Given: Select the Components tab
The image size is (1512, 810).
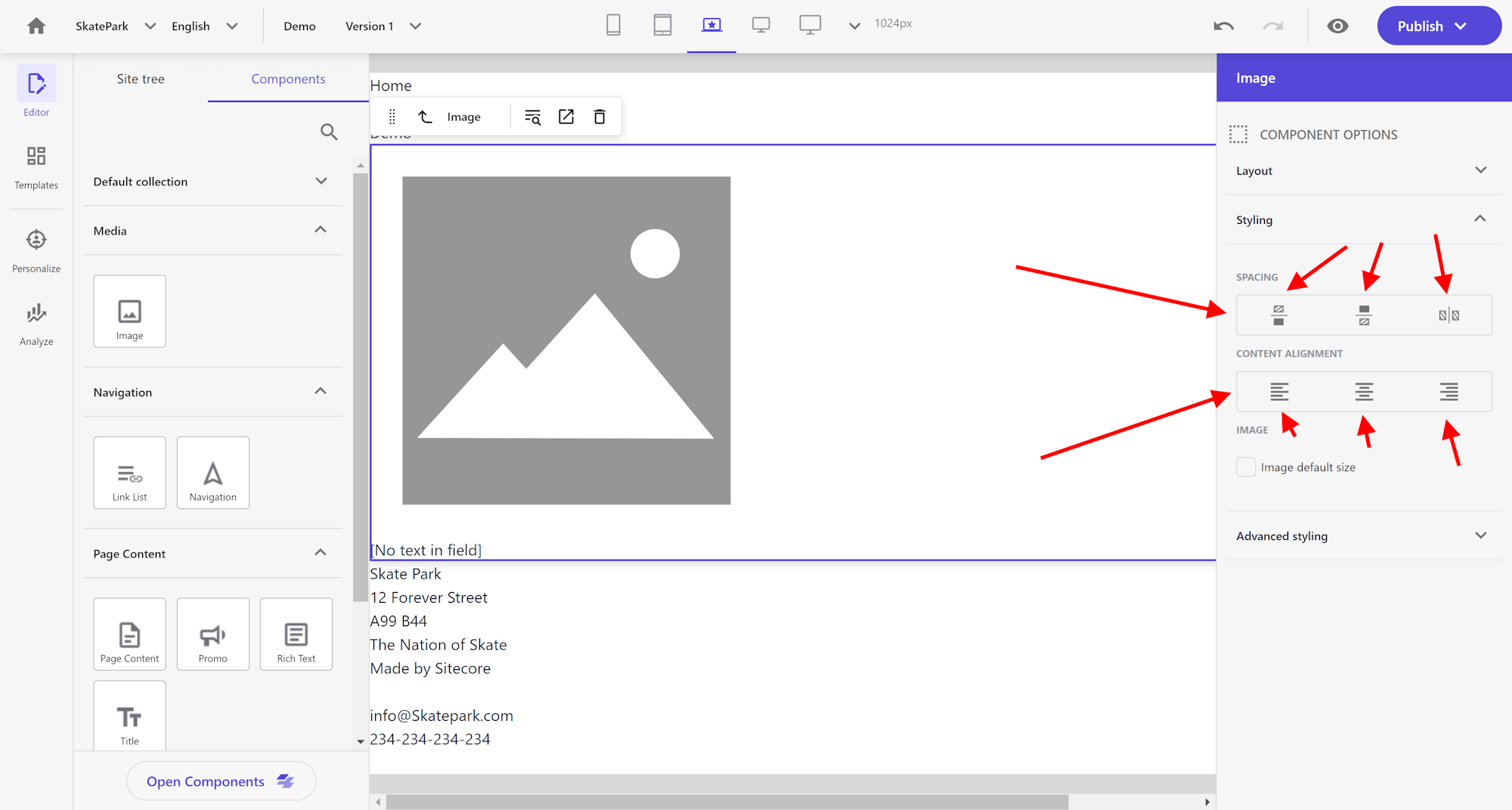Looking at the screenshot, I should [288, 79].
